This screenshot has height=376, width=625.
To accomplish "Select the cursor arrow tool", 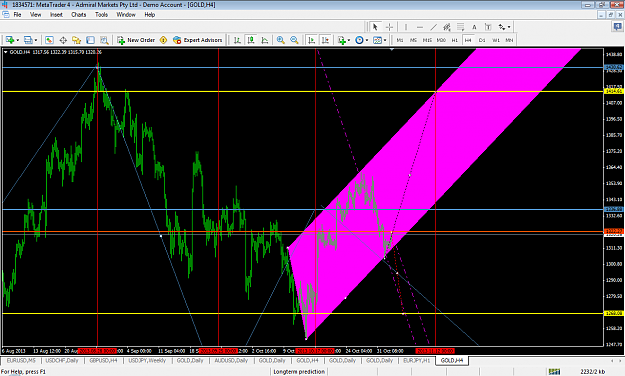I will 375,27.
